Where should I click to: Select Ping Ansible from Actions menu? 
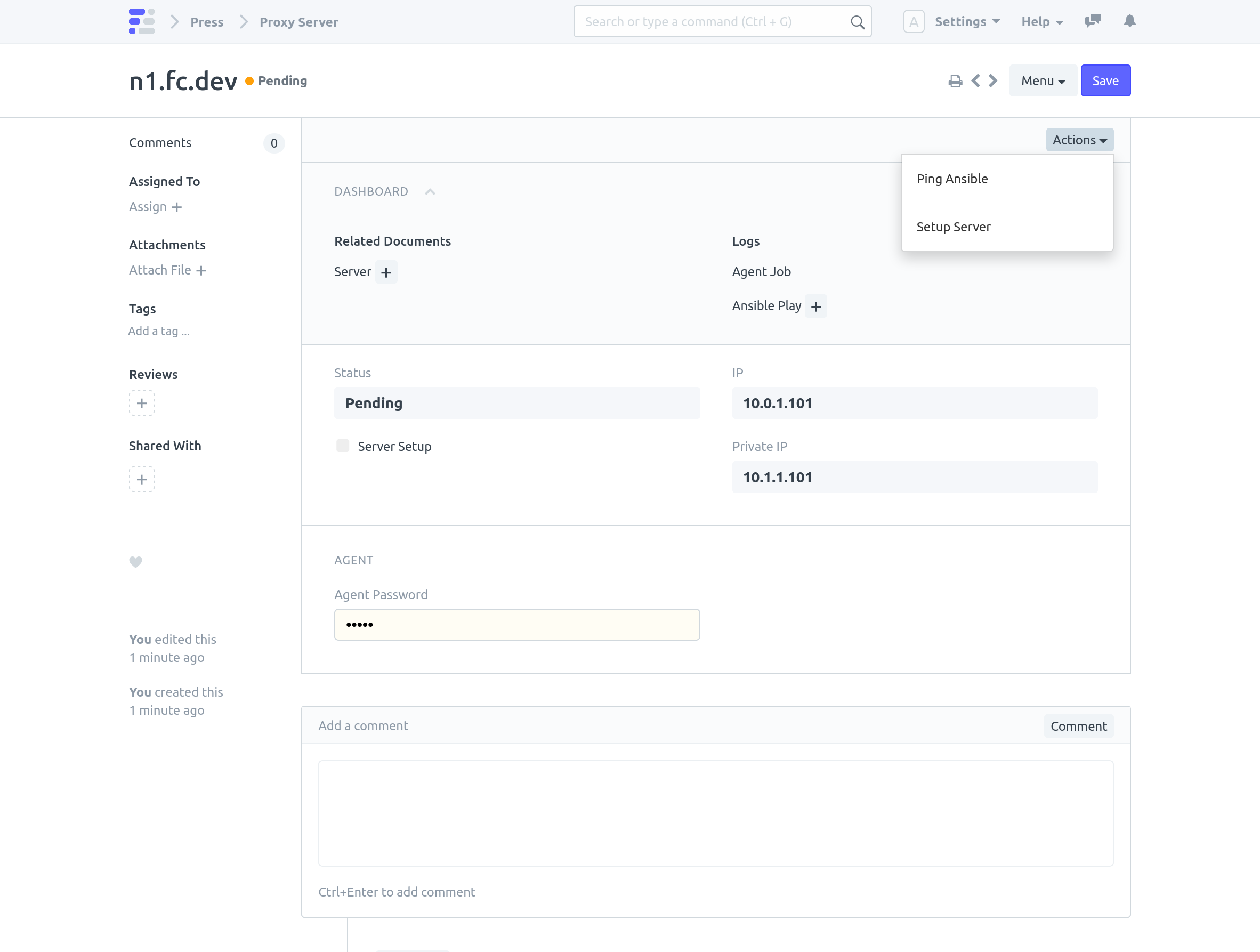952,179
